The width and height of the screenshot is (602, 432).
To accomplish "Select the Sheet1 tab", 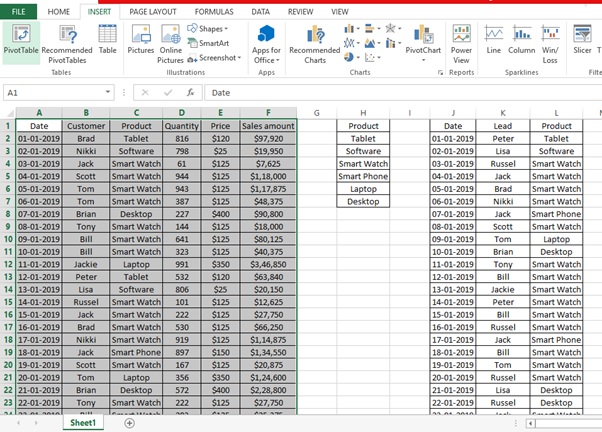I will coord(84,423).
